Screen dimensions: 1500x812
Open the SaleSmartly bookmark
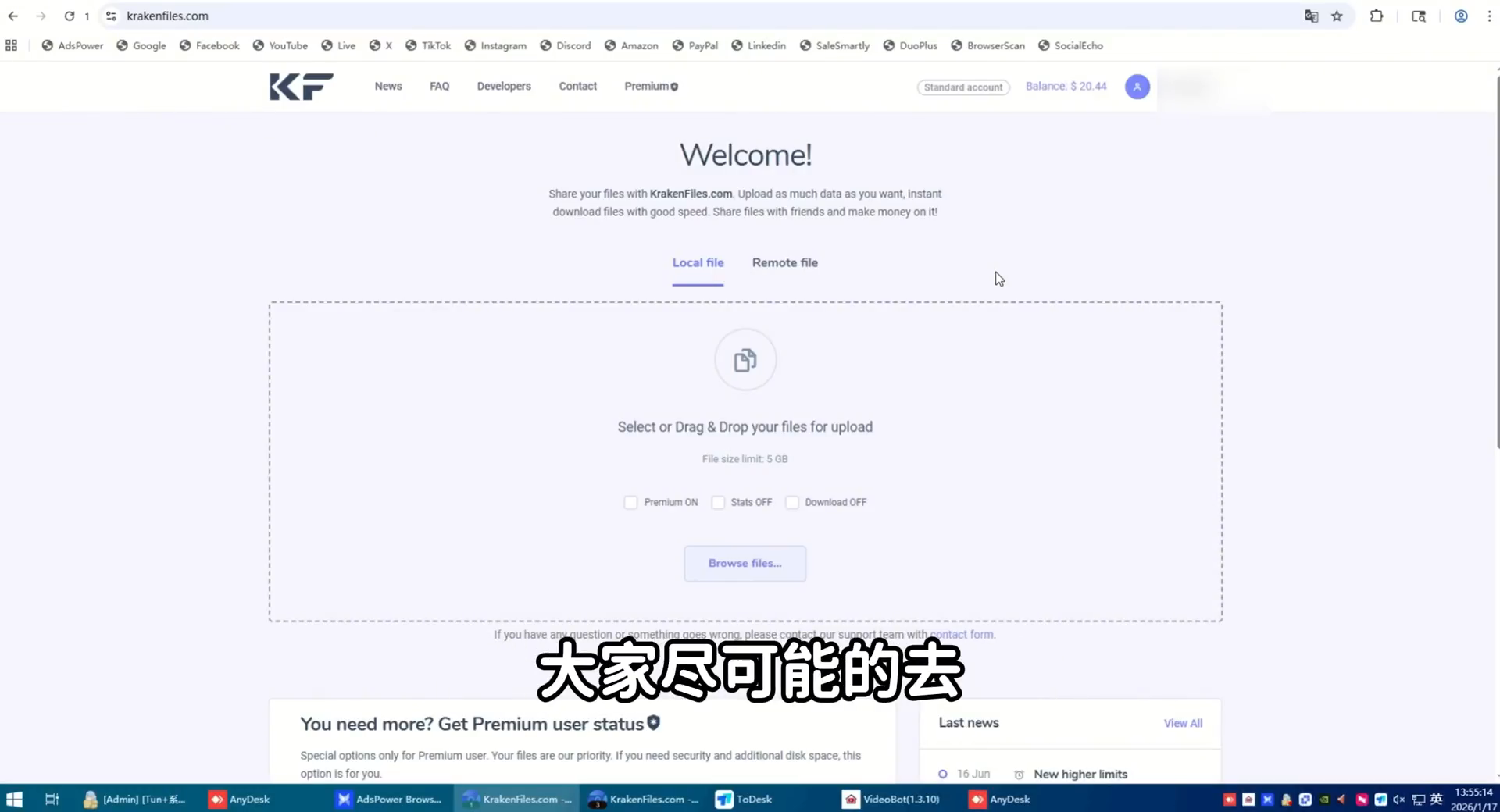click(x=834, y=45)
